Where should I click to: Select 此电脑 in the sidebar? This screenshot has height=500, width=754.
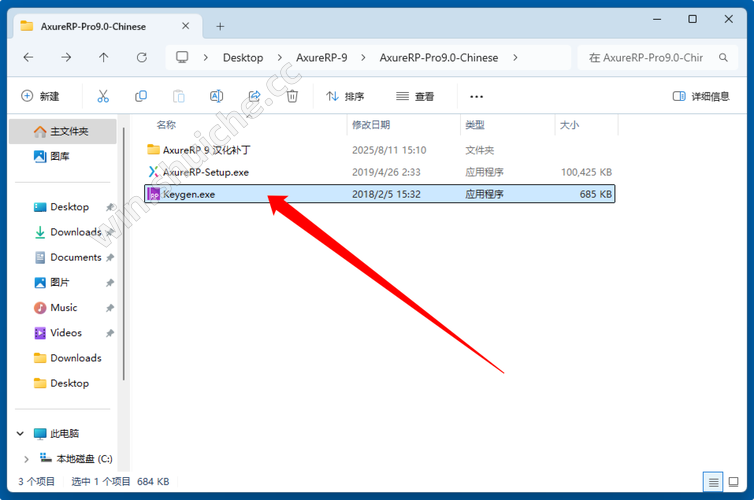coord(64,434)
